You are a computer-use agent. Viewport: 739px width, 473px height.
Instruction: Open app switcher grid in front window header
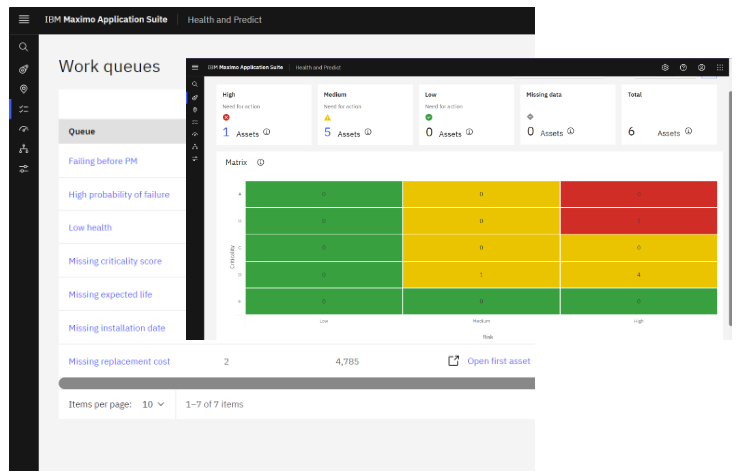[720, 67]
